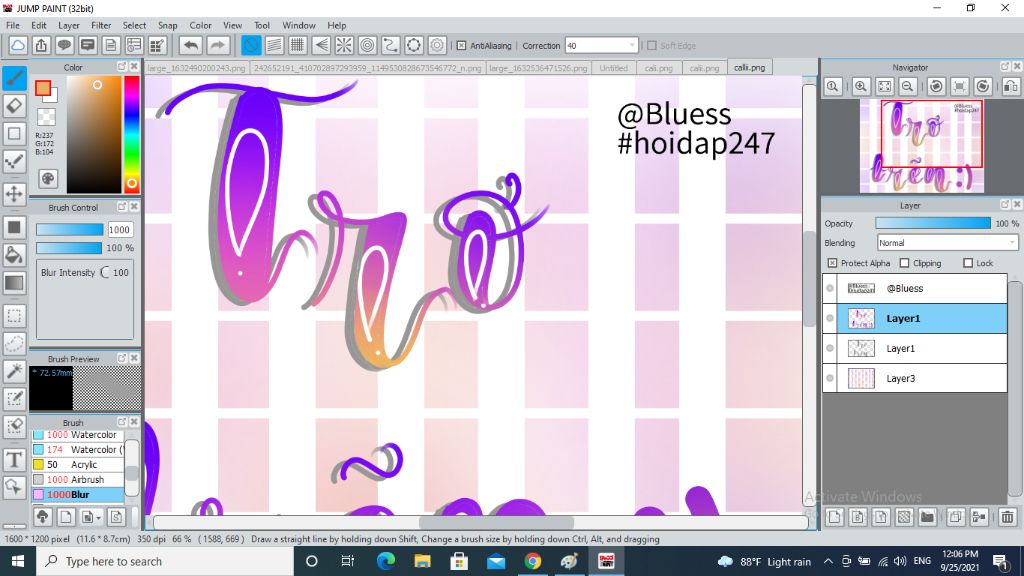
Task: Select the Text tool
Action: pyautogui.click(x=14, y=460)
